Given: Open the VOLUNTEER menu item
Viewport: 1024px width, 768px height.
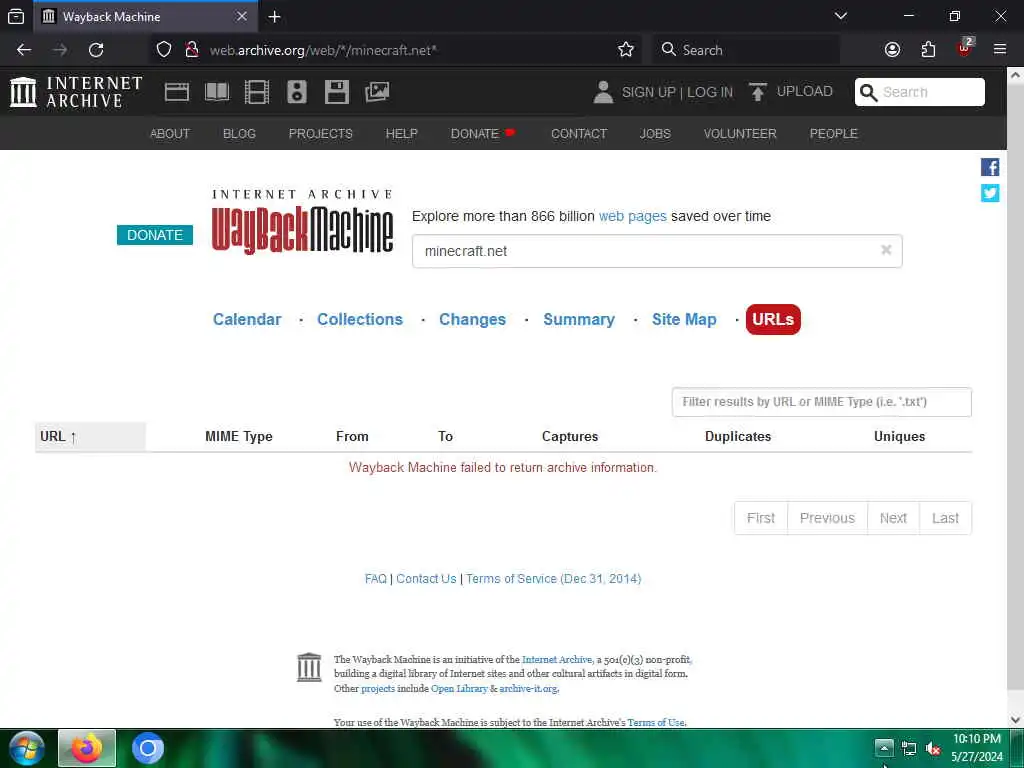Looking at the screenshot, I should click(x=740, y=133).
